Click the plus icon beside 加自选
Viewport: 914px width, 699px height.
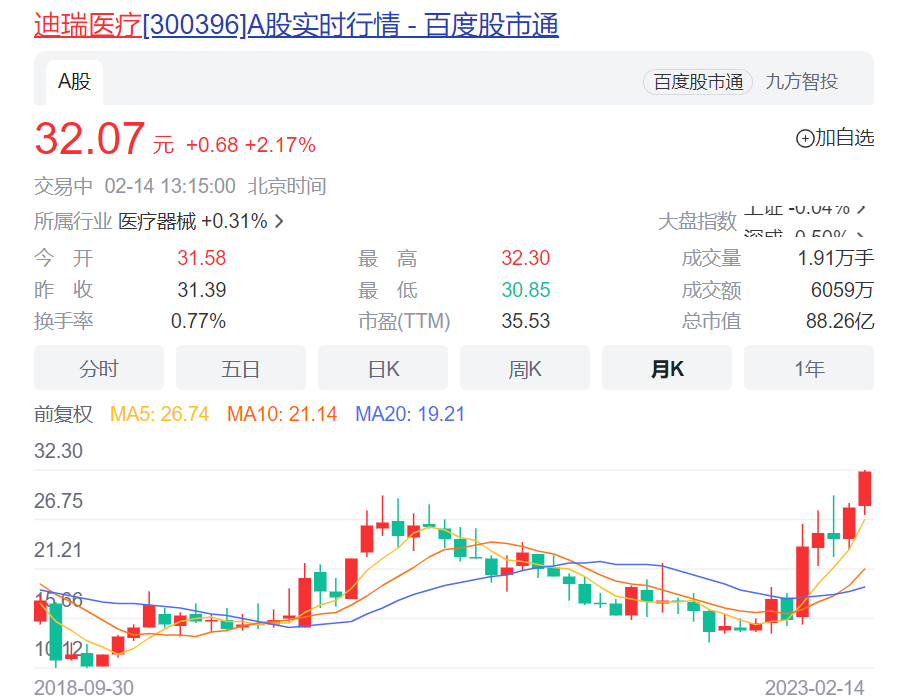coord(804,139)
